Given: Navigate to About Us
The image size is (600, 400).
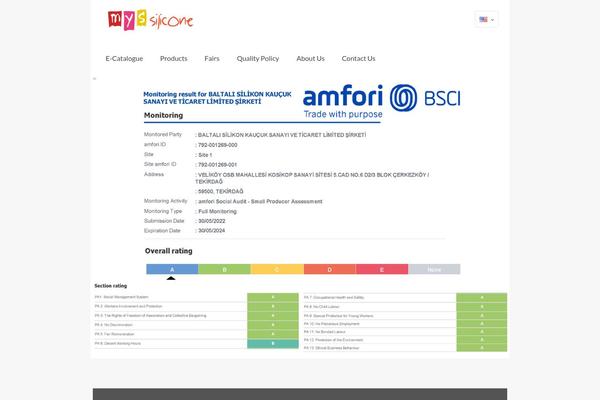Looking at the screenshot, I should 310,58.
